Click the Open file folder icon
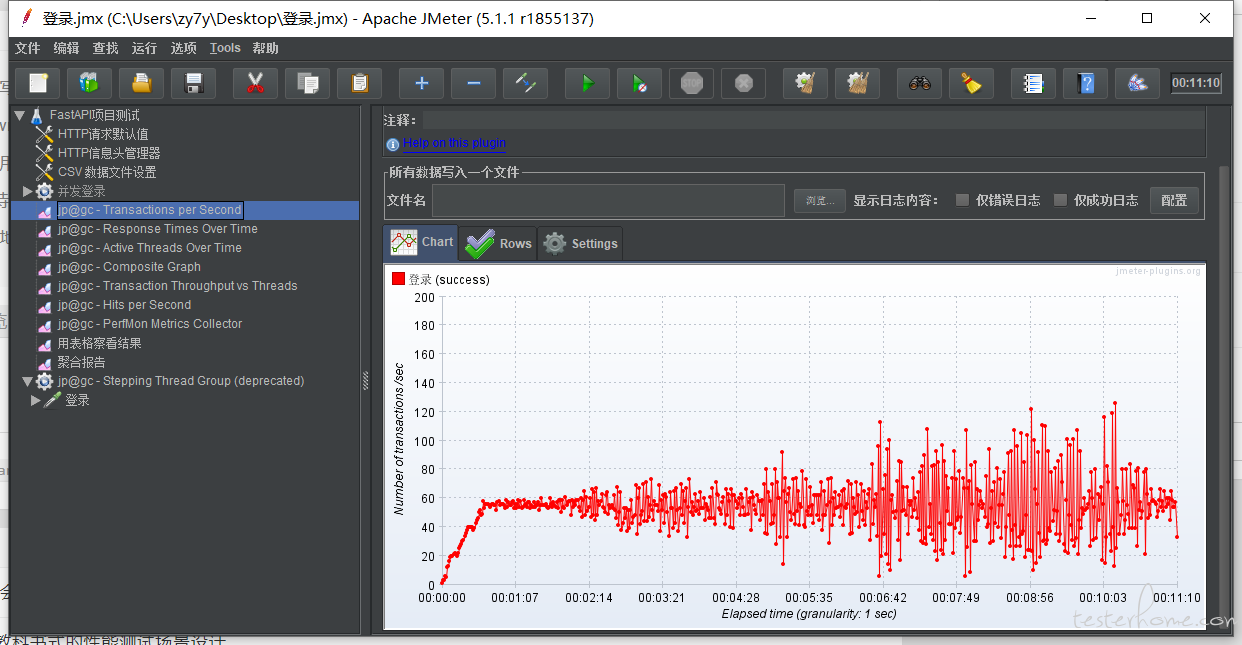Screen dimensions: 1242x645 141,84
